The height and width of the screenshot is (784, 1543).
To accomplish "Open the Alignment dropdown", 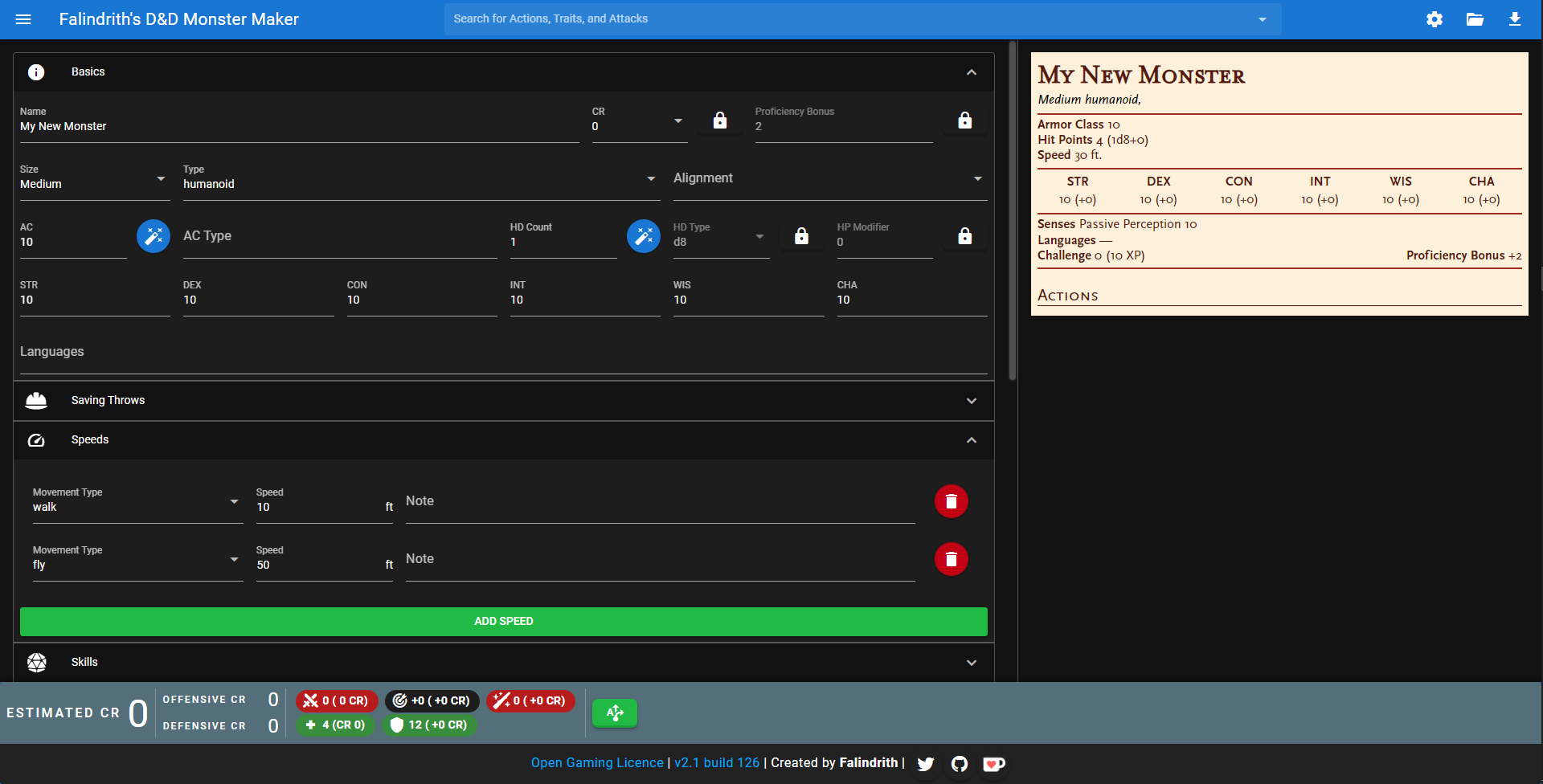I will point(977,178).
